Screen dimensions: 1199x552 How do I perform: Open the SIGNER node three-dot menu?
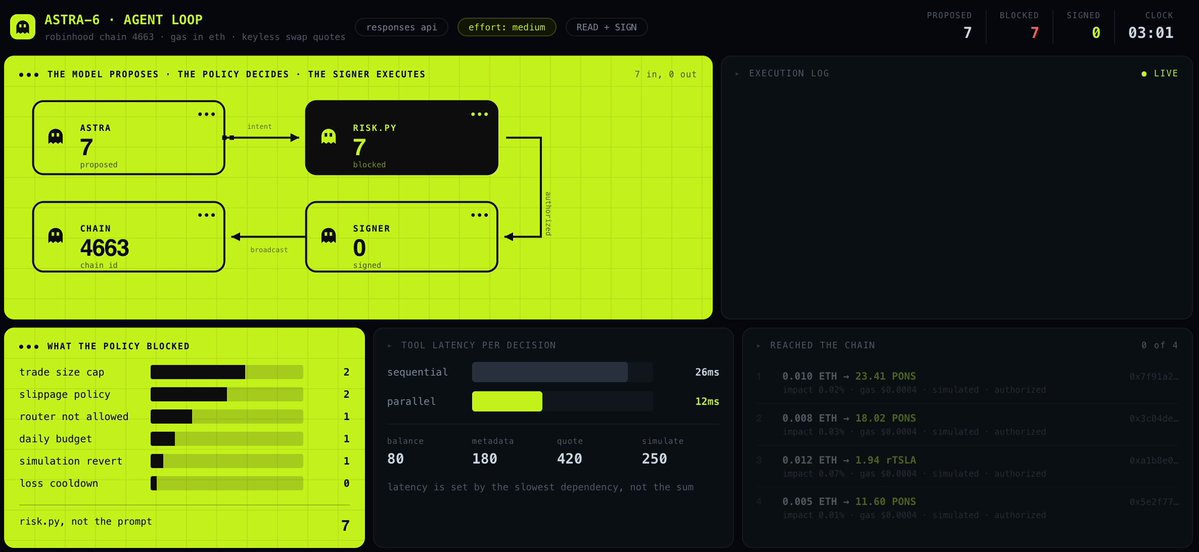(479, 216)
